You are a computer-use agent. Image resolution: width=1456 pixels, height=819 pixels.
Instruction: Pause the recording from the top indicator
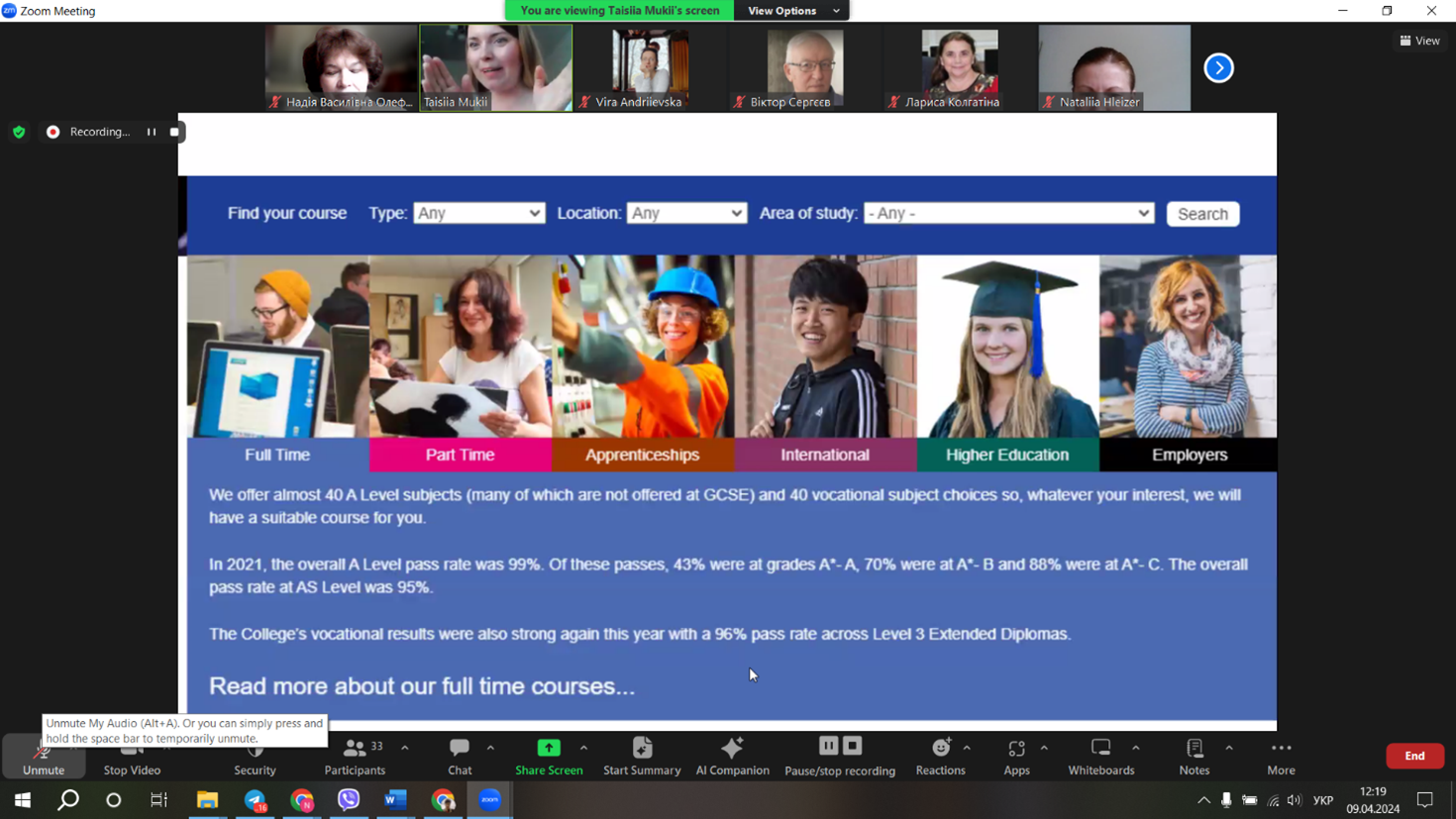[x=152, y=132]
